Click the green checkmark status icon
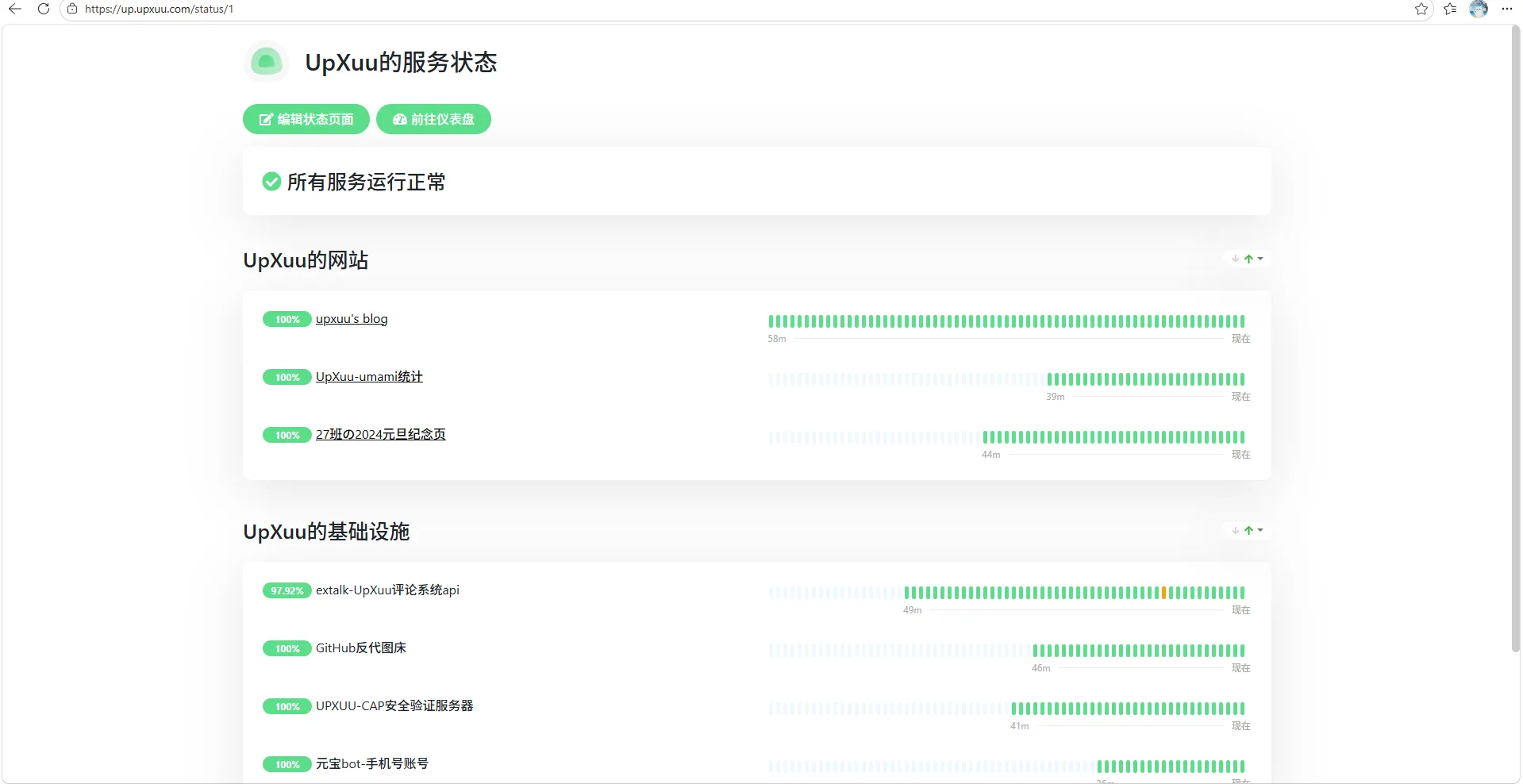 (271, 182)
